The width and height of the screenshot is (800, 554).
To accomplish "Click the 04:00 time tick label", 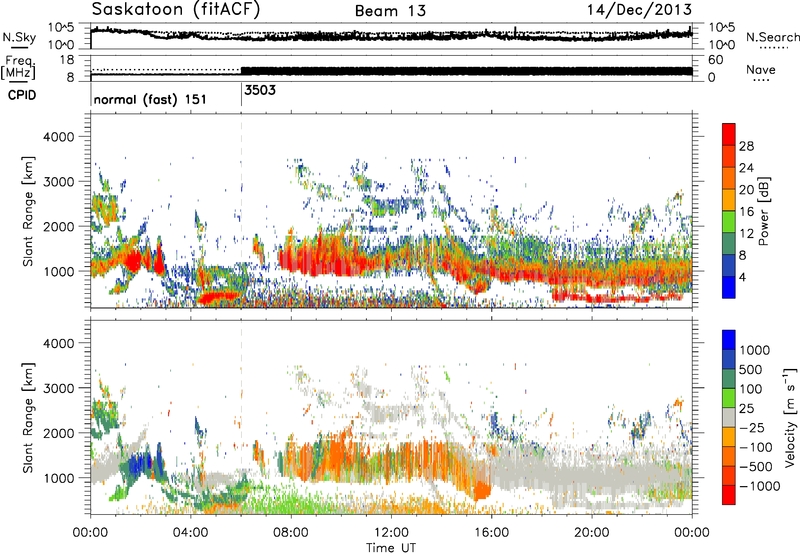I will (x=191, y=533).
